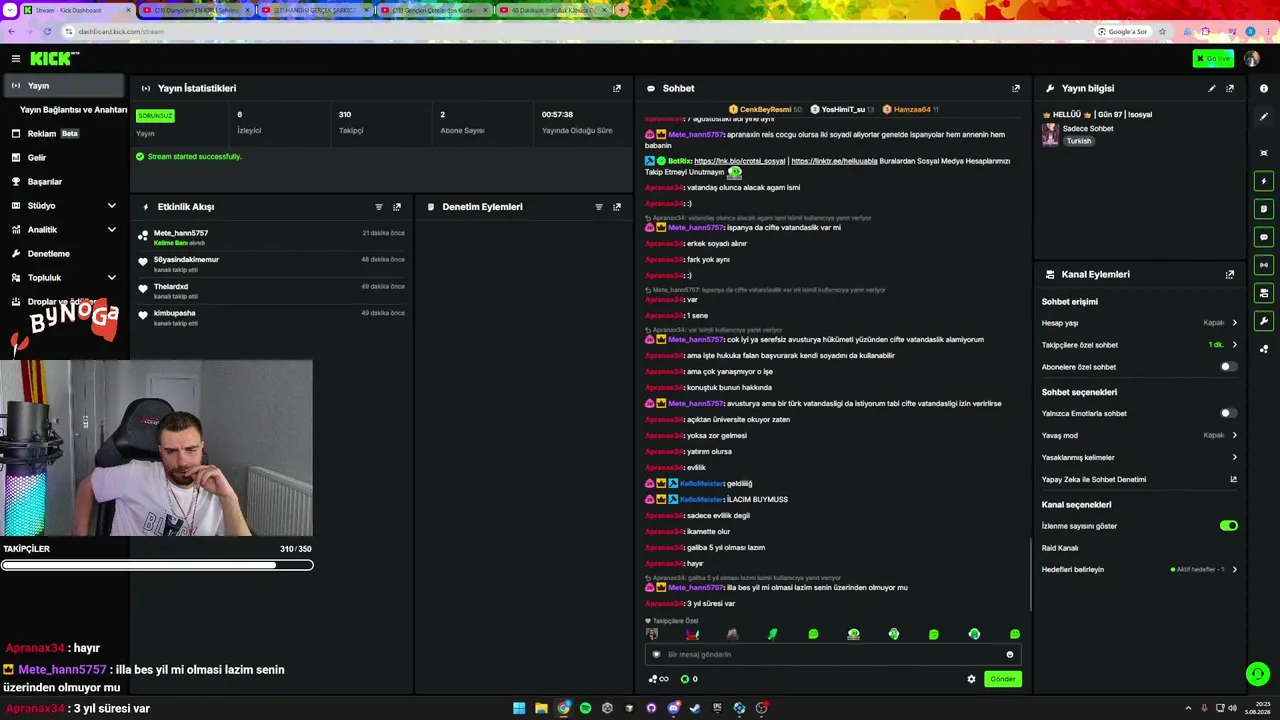The width and height of the screenshot is (1280, 720).
Task: Toggle Yalnızca Emotlarla sohbet switch
Action: [1229, 413]
